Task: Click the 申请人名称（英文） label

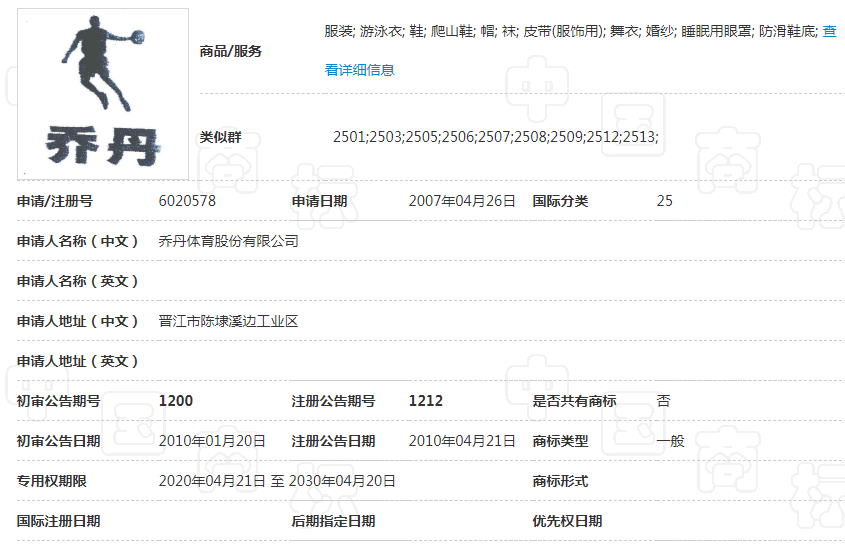Action: tap(78, 281)
